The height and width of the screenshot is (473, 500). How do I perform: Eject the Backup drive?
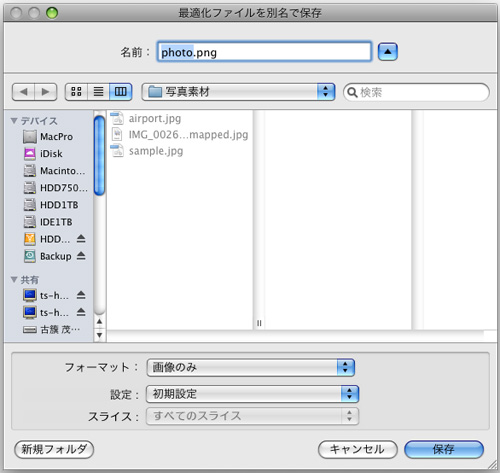[x=81, y=256]
